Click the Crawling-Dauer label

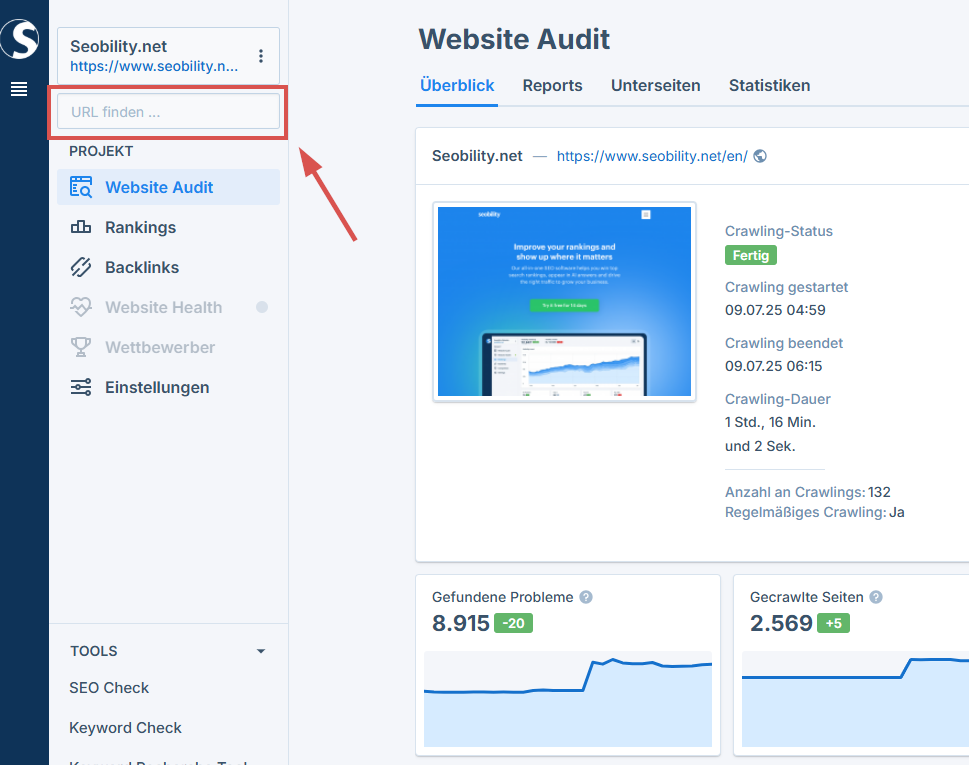click(x=777, y=399)
